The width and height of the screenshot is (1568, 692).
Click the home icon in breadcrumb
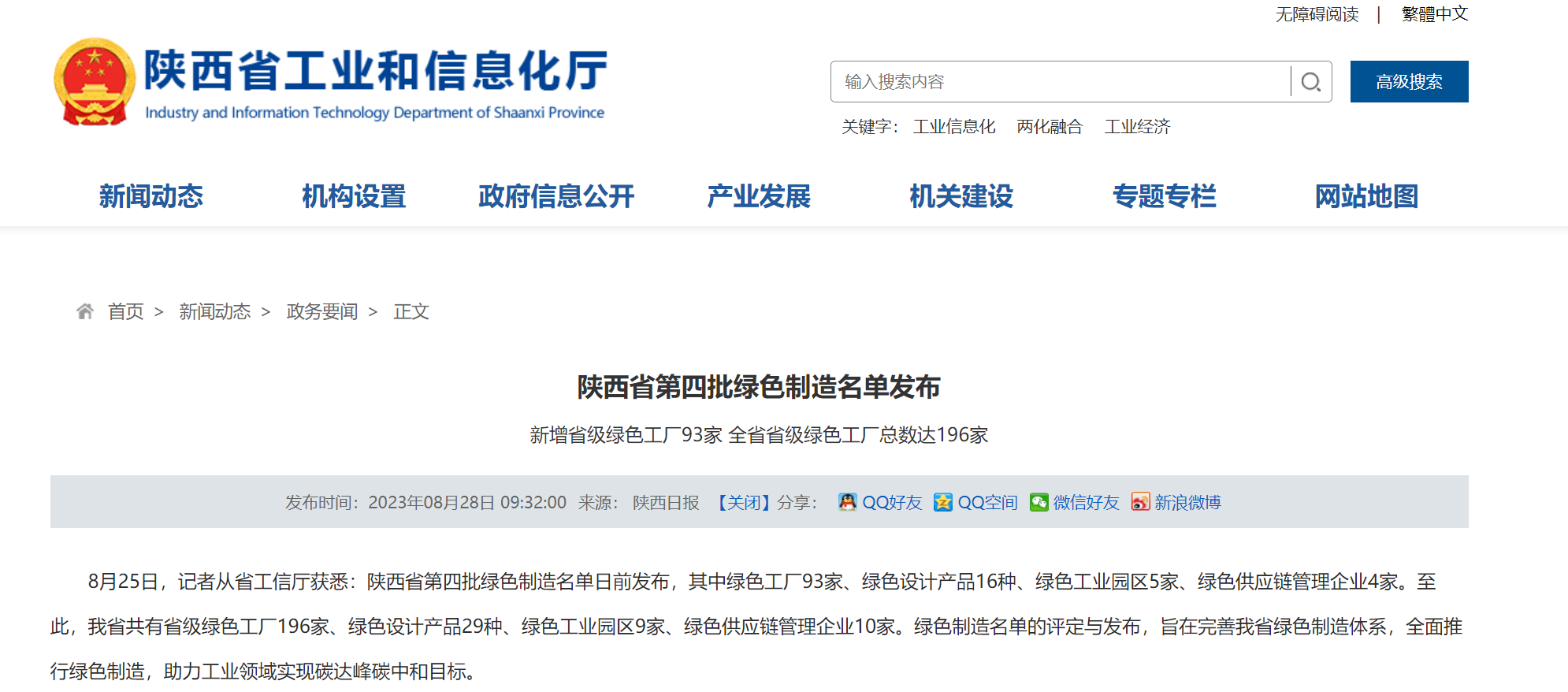tap(85, 311)
